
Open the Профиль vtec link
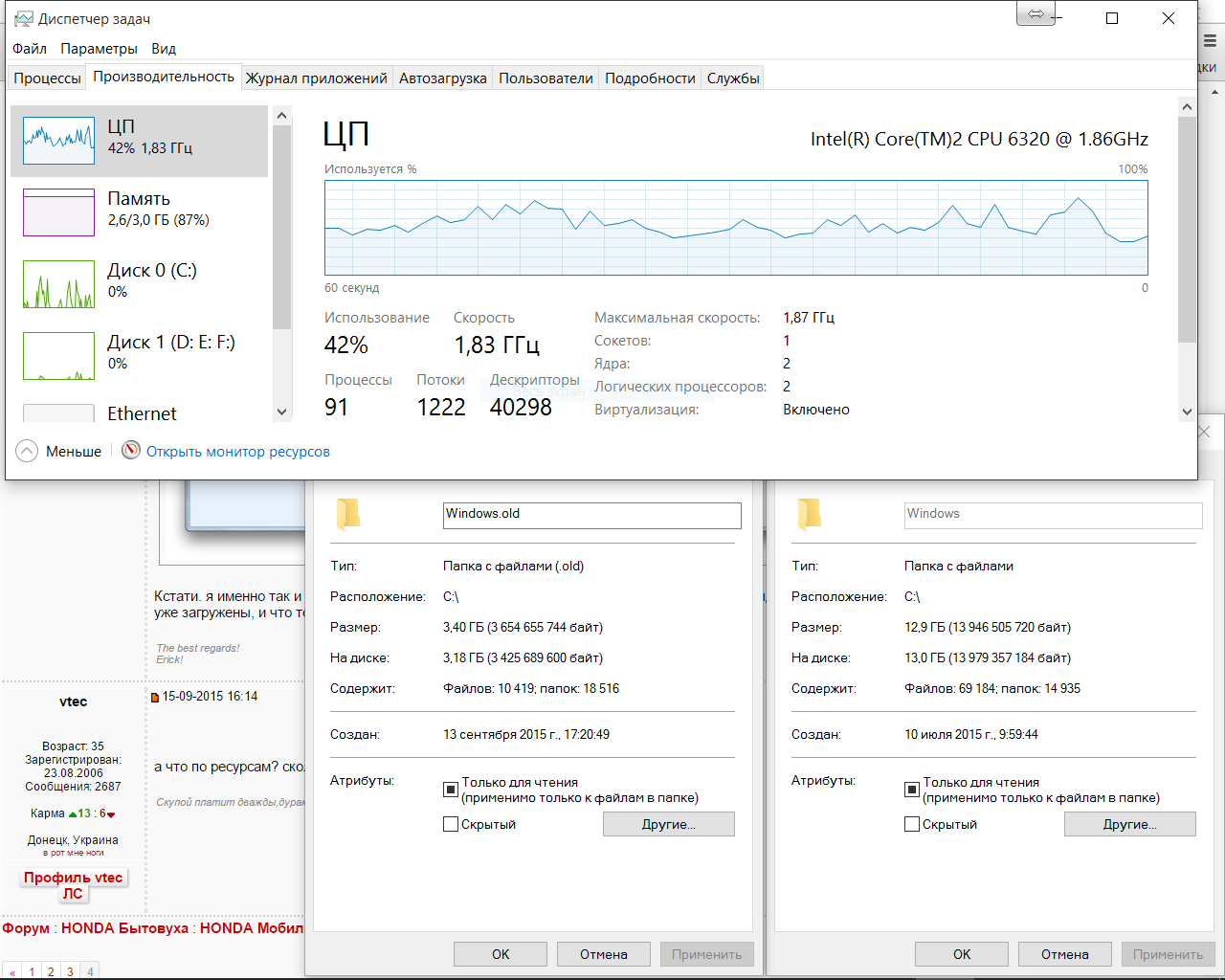click(x=74, y=878)
